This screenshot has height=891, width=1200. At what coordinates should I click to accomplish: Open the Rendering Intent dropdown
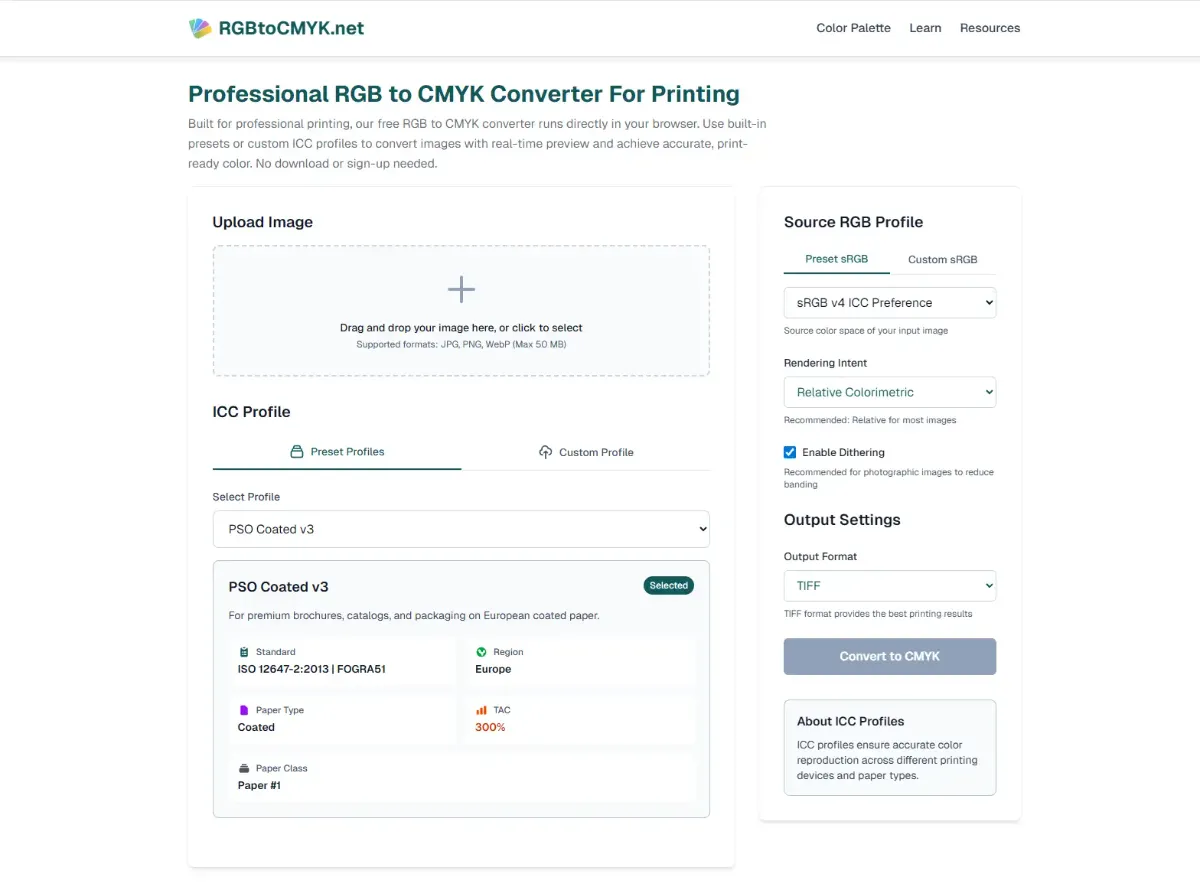(x=889, y=392)
